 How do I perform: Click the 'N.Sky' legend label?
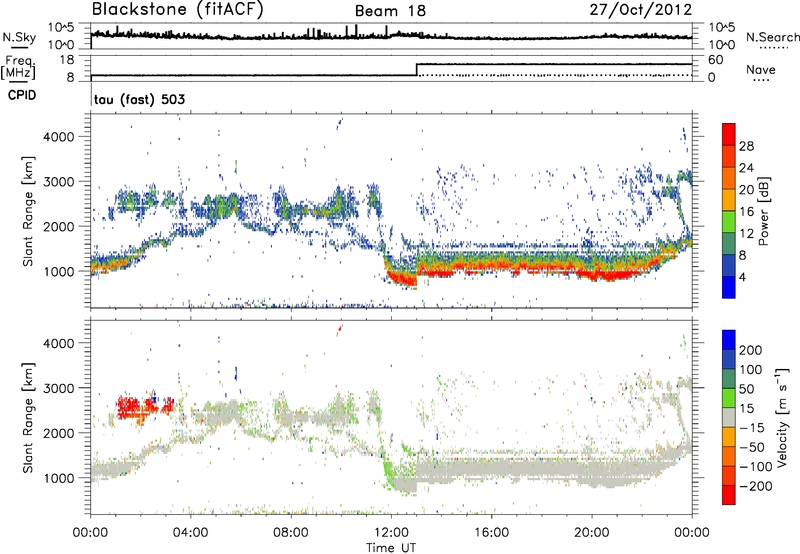(x=19, y=37)
